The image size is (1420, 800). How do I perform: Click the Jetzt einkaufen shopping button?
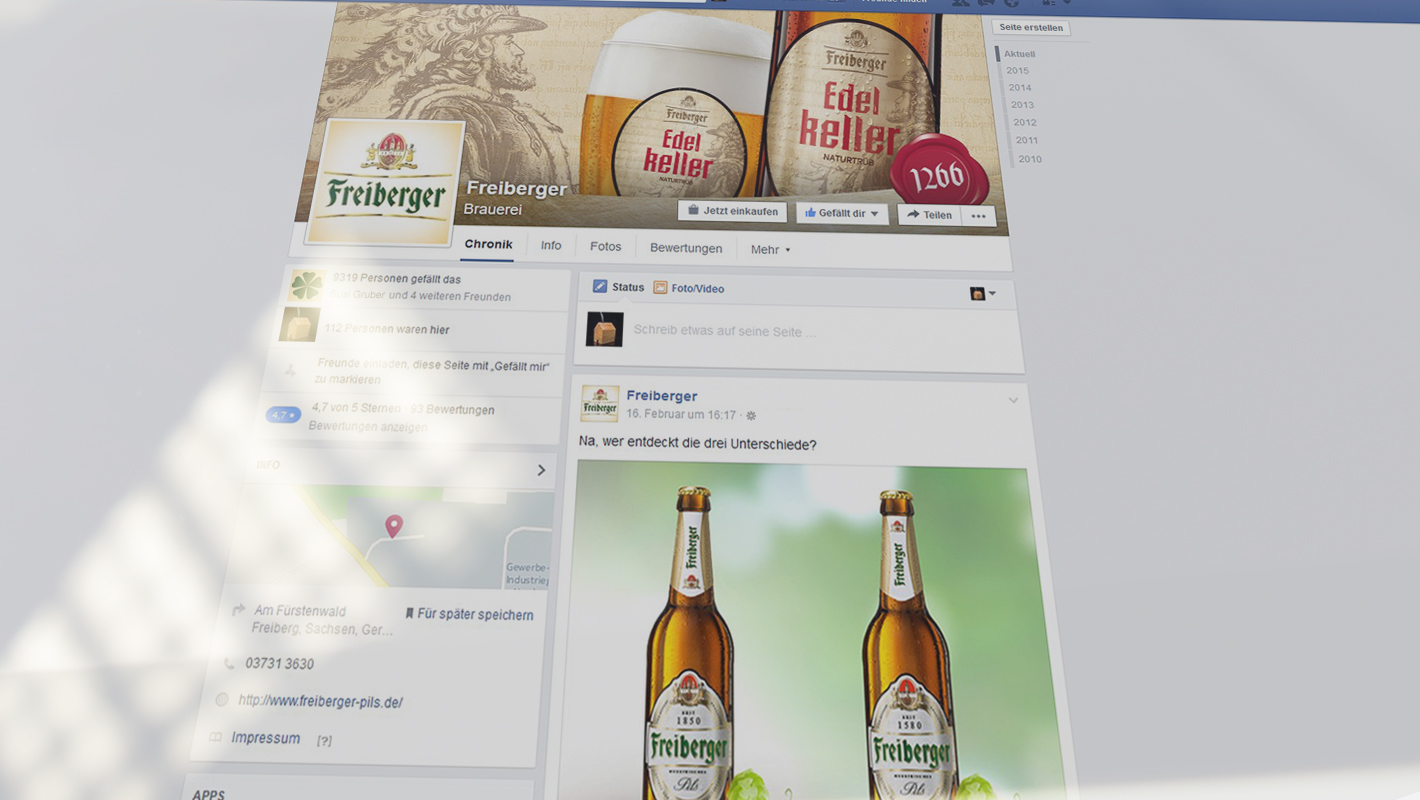[732, 211]
